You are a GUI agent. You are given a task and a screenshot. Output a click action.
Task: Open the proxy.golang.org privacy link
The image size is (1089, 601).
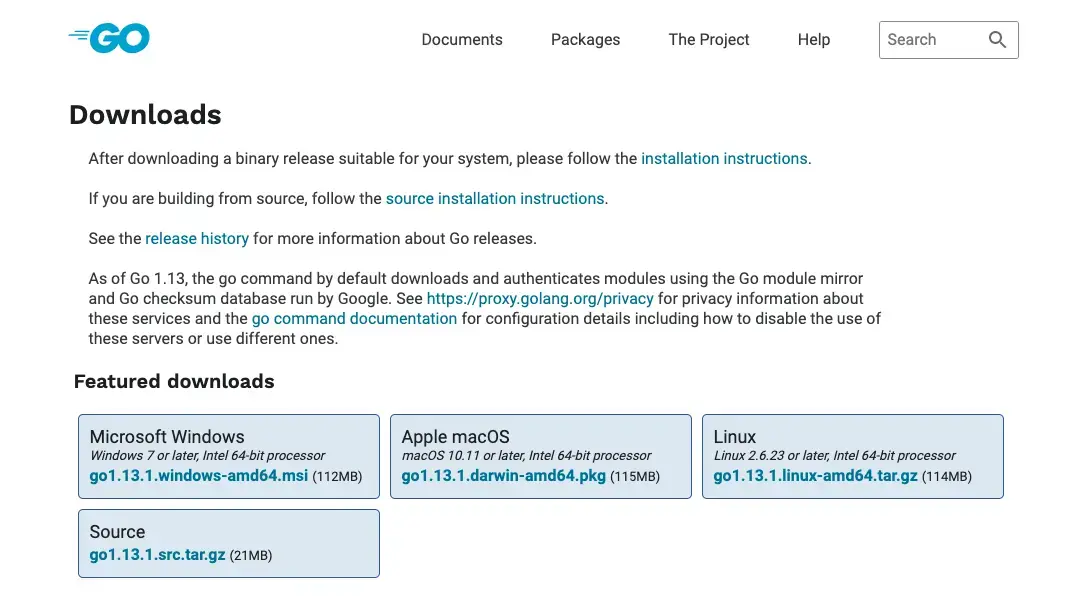(x=540, y=299)
